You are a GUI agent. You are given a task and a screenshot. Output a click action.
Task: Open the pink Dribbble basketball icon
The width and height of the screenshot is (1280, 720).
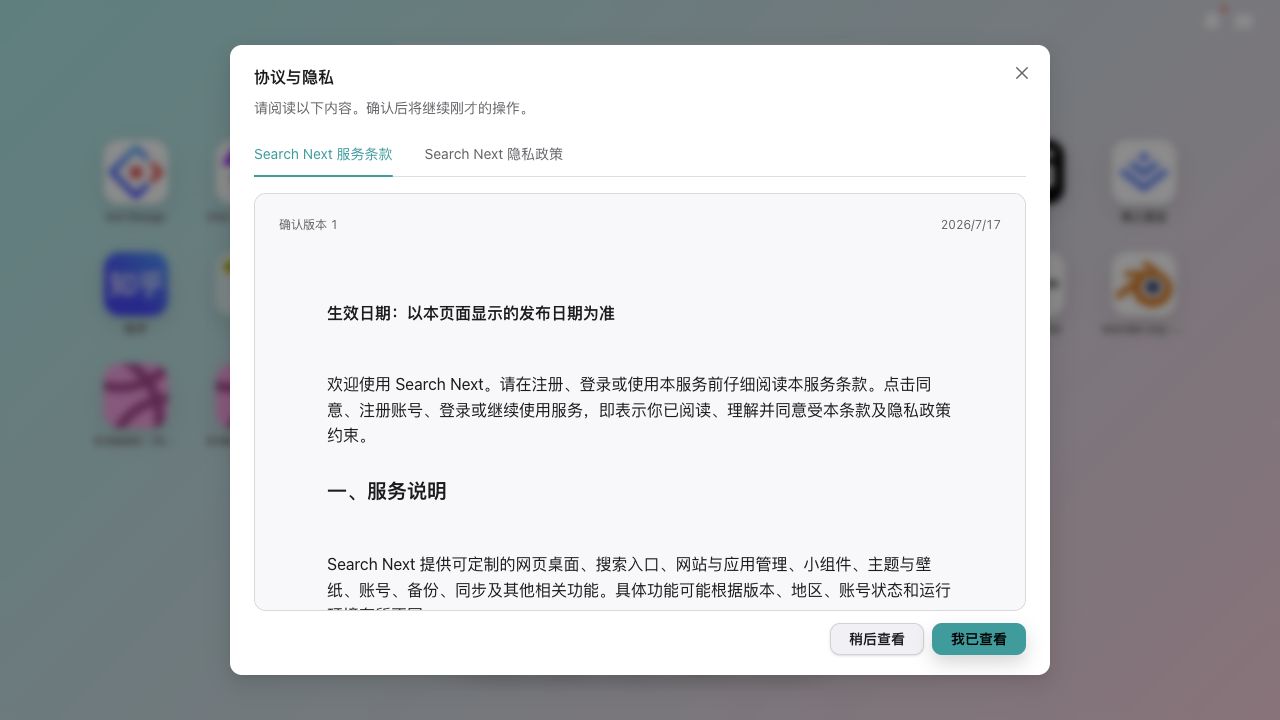pyautogui.click(x=135, y=396)
